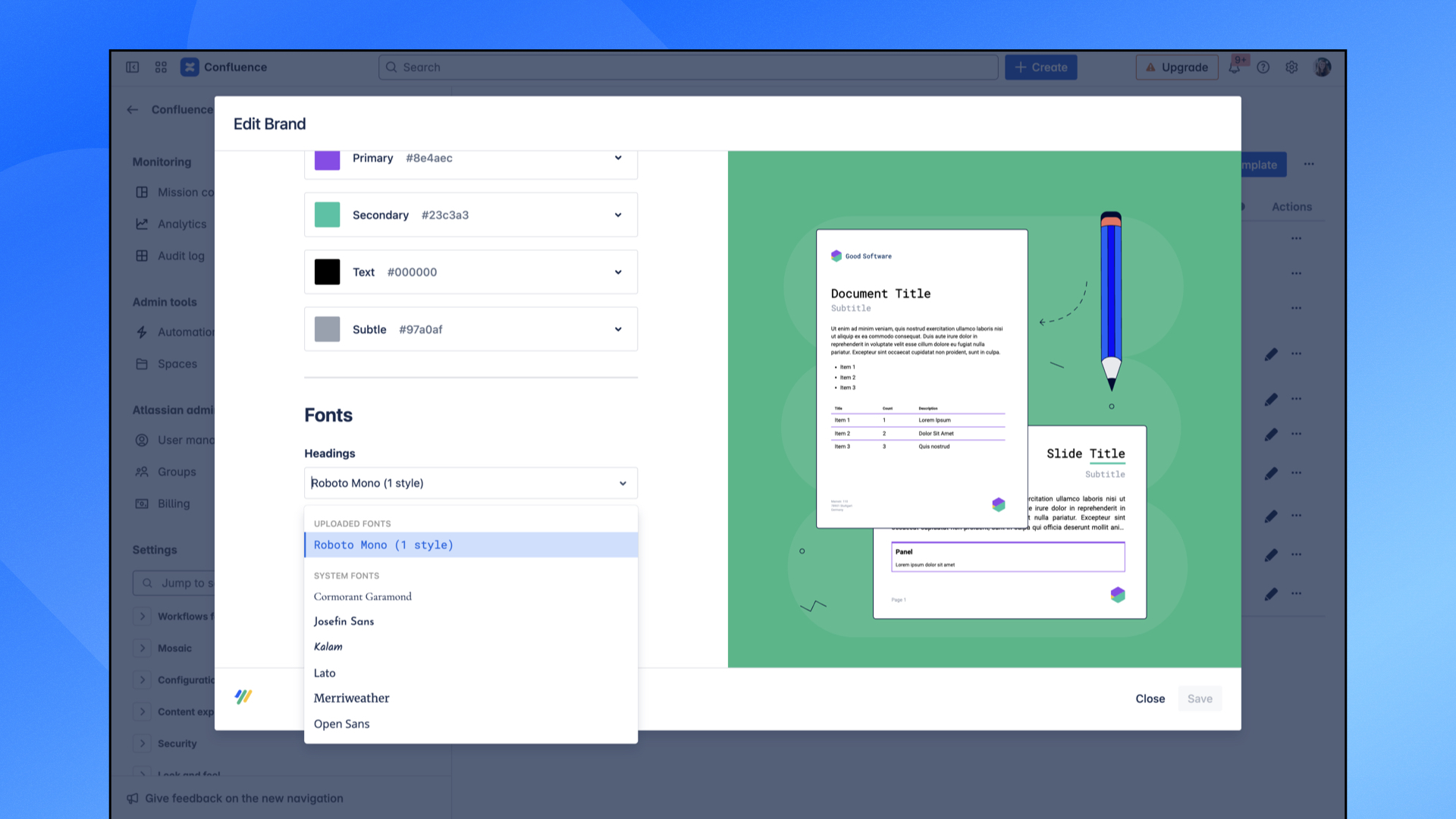The image size is (1456, 819).
Task: Click the Confluence logo icon
Action: [190, 67]
